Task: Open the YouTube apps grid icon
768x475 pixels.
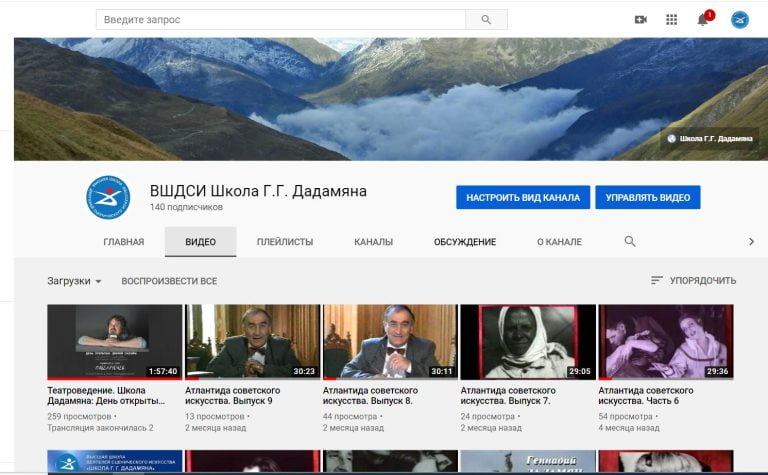Action: tap(672, 20)
